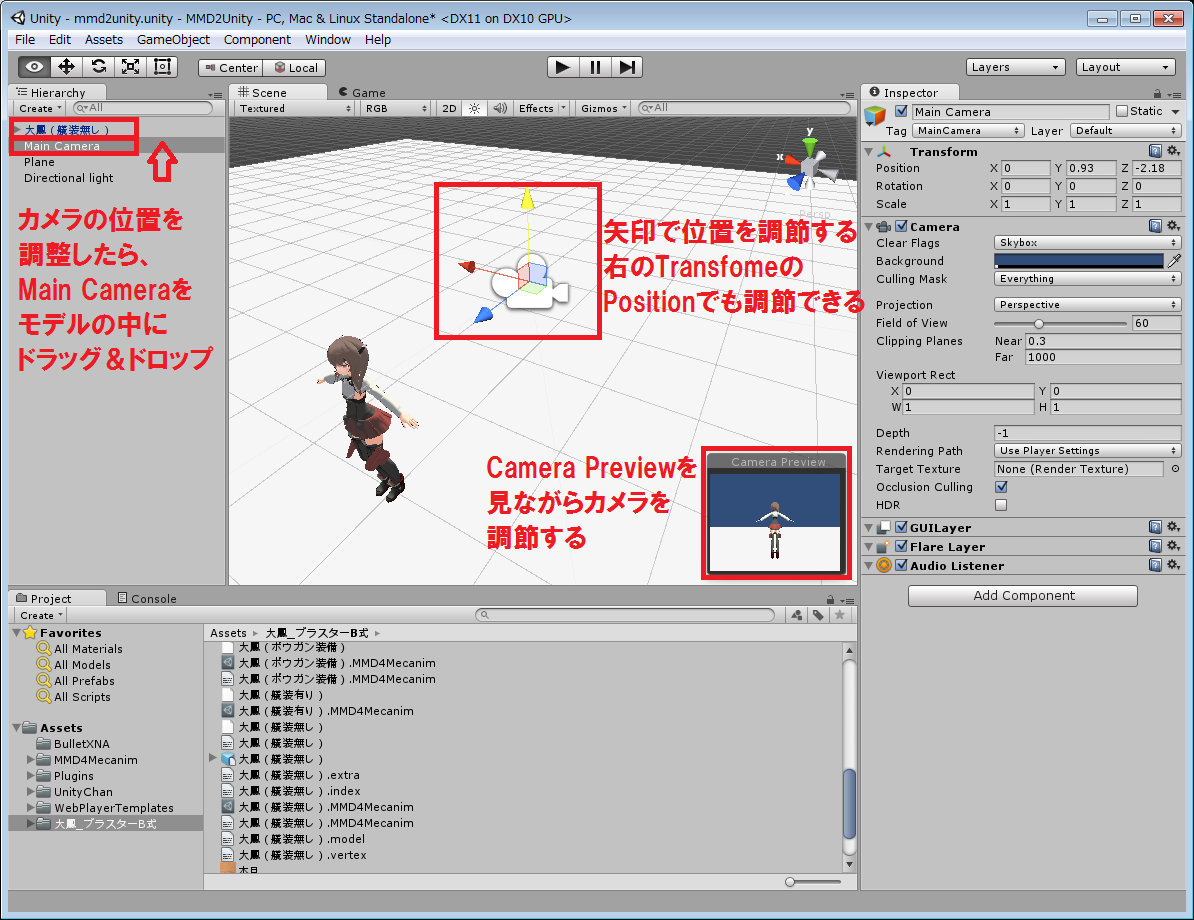Collapse the Transform component

click(x=869, y=152)
